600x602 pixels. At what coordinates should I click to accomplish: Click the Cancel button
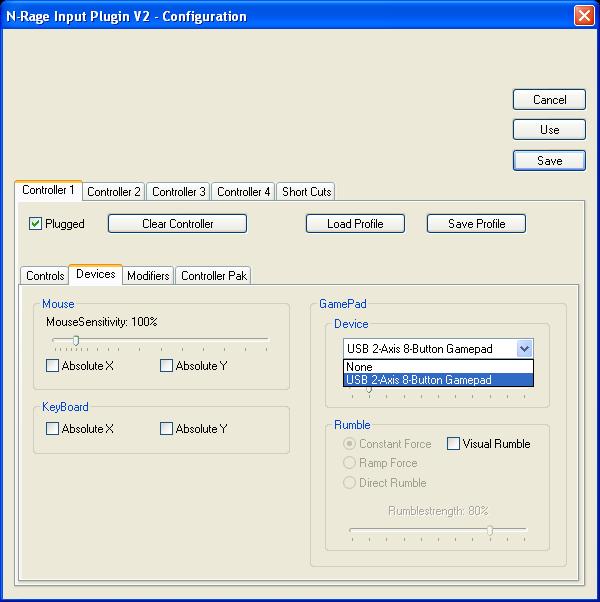[x=549, y=100]
